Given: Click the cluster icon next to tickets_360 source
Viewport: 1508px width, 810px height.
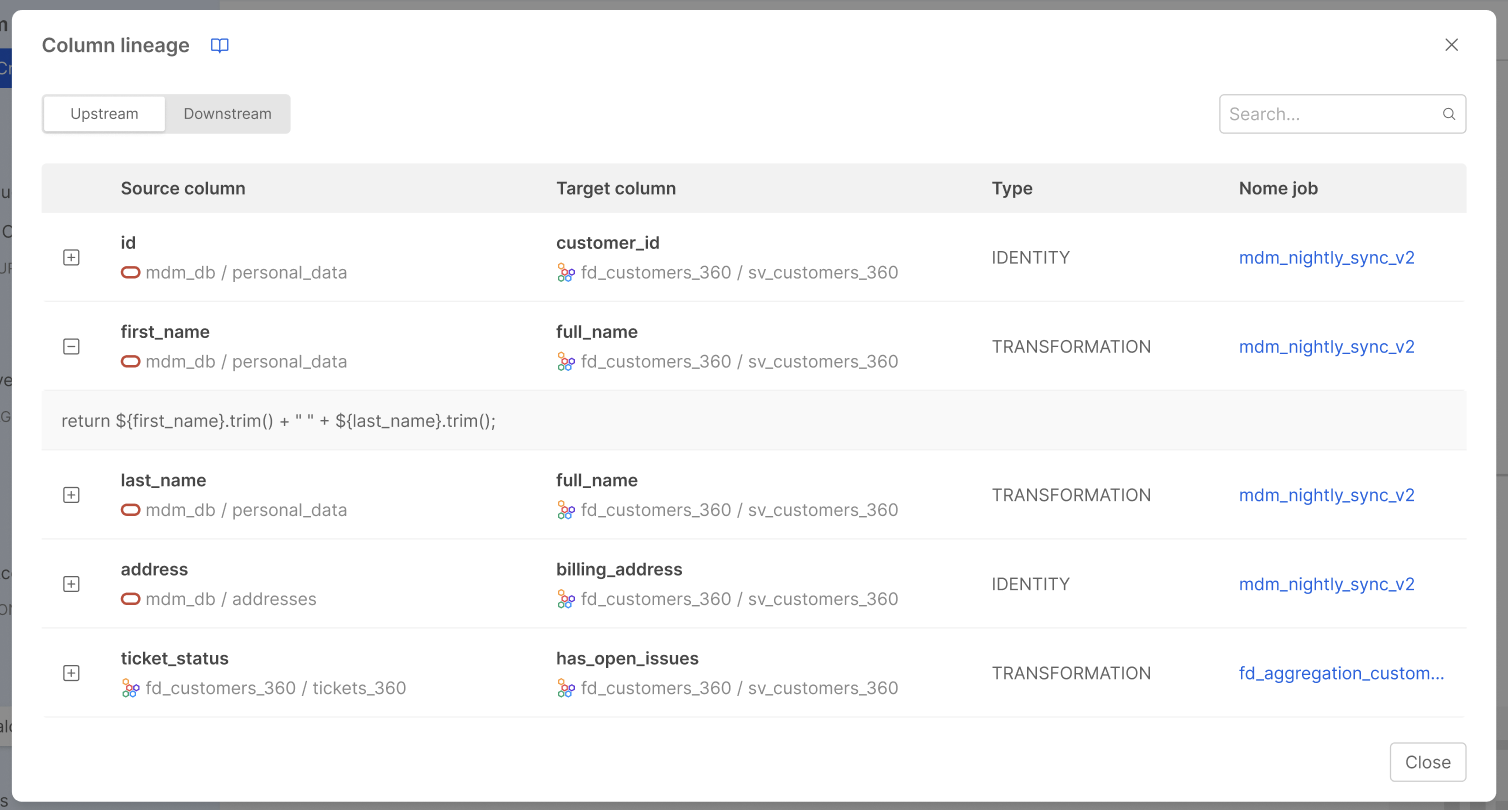Looking at the screenshot, I should pos(130,689).
